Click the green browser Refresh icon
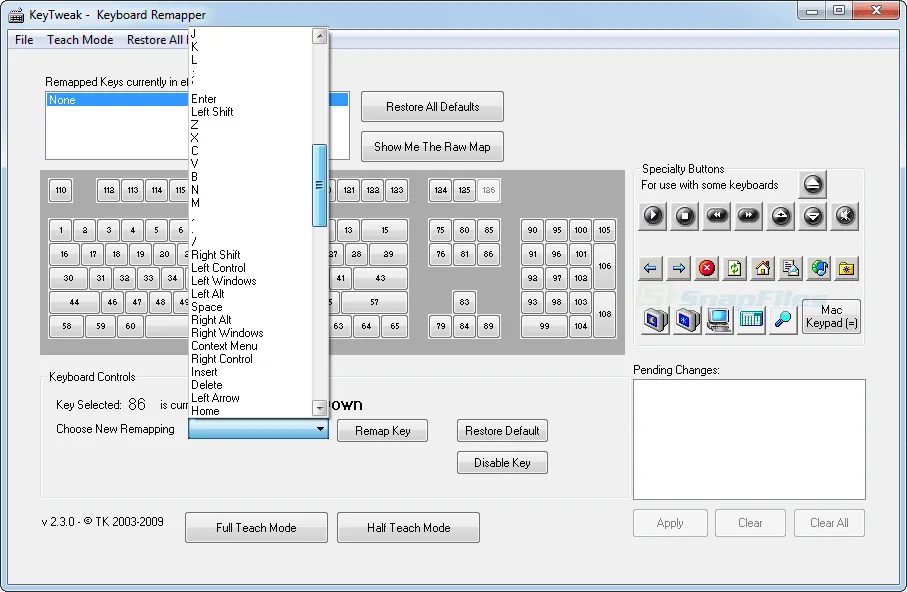Screen dimensions: 907x592 [735, 269]
